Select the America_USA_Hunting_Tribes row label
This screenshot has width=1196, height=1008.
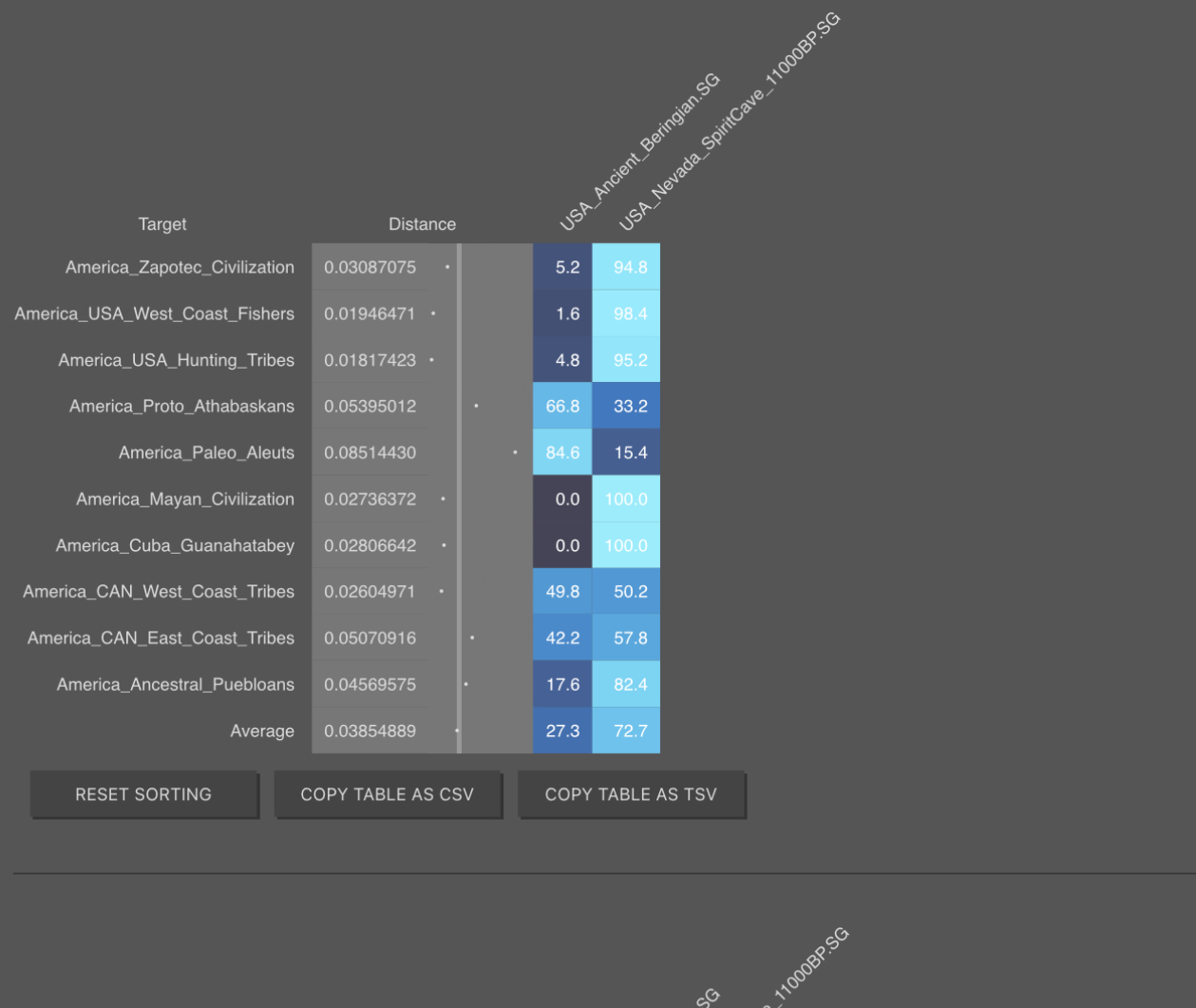tap(177, 360)
